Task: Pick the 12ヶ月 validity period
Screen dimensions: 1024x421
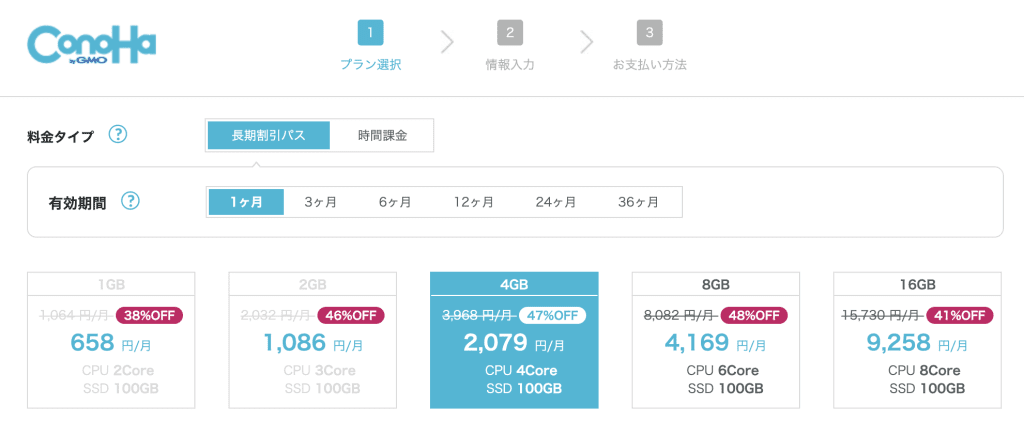Action: point(474,202)
